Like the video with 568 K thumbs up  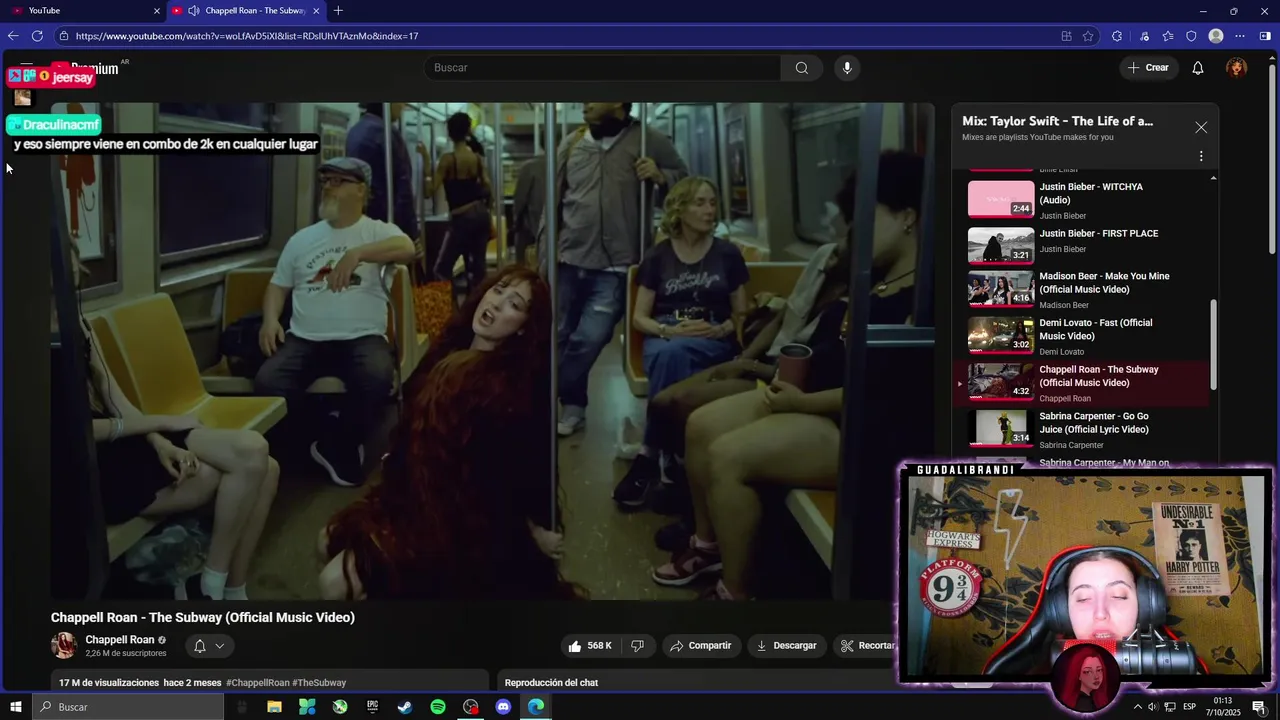coord(590,646)
